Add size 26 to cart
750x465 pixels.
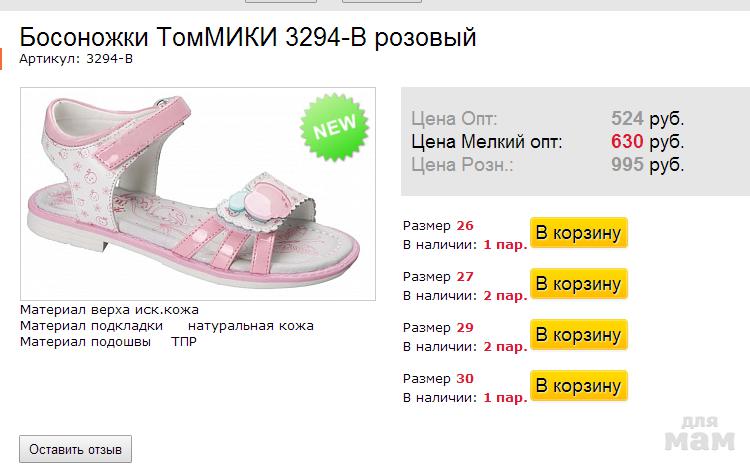pos(579,233)
